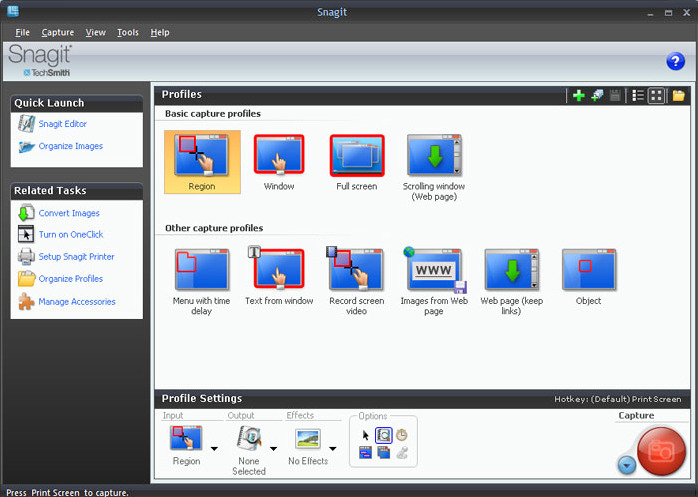Click the Other capture profiles heading
The image size is (698, 497).
point(214,228)
